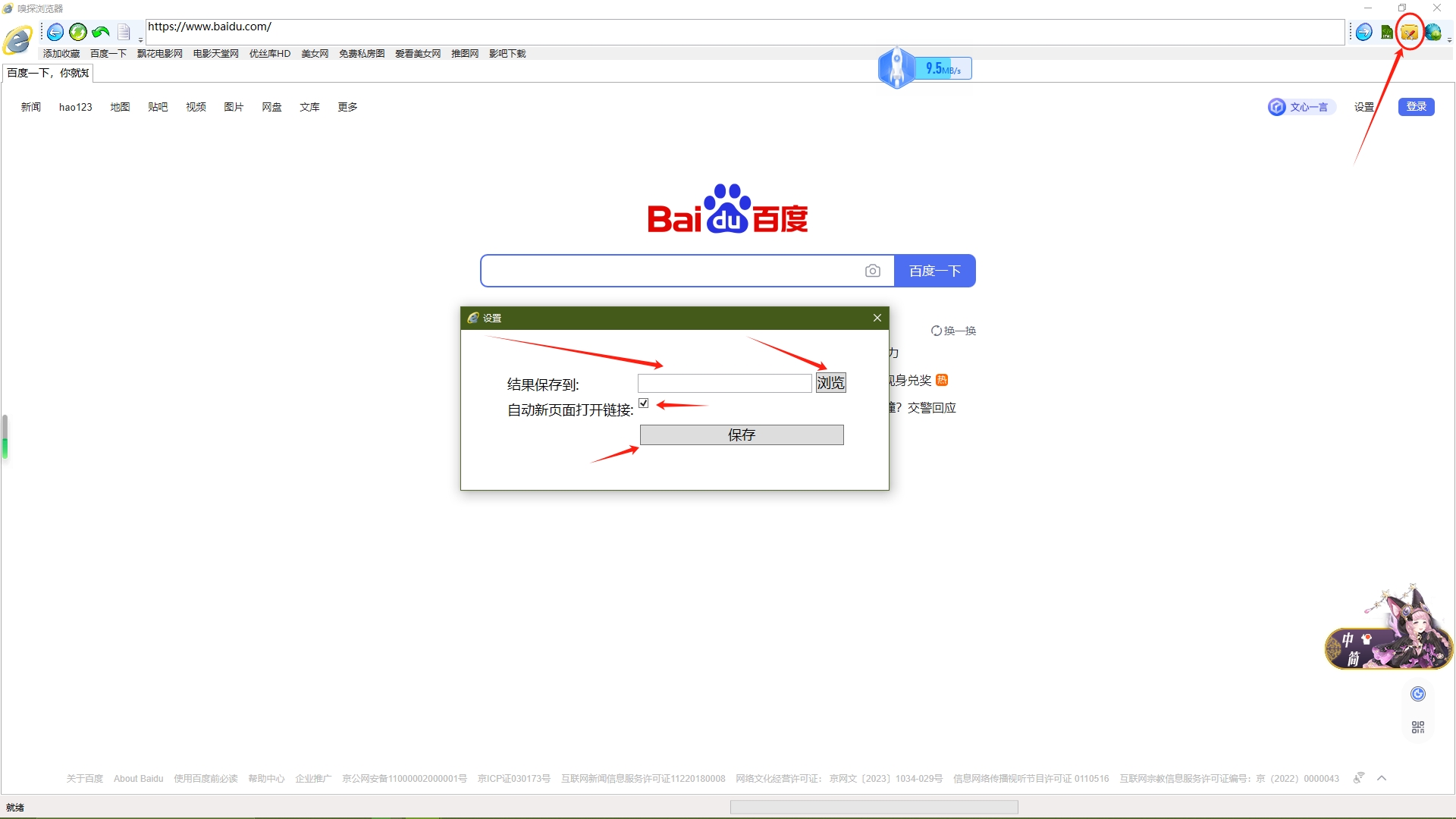1456x819 pixels.
Task: Click the anime input method widget
Action: (1389, 628)
